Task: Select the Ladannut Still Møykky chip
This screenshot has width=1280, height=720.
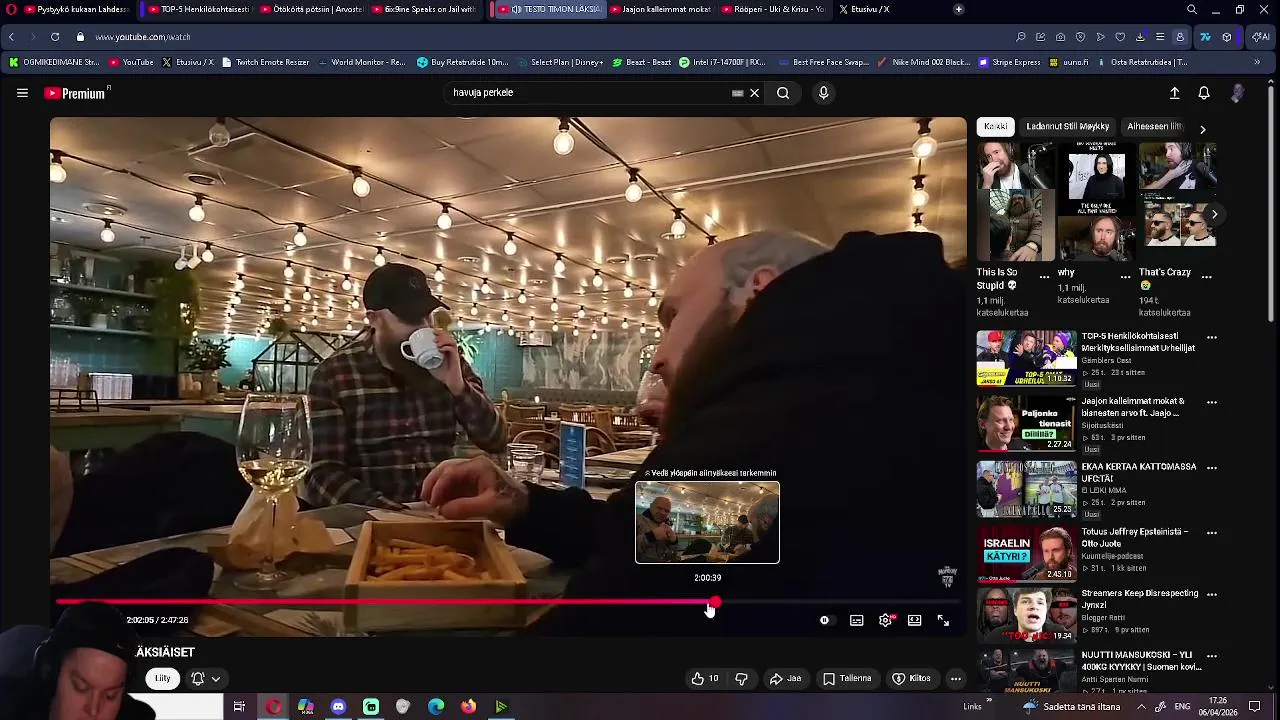Action: [1067, 127]
